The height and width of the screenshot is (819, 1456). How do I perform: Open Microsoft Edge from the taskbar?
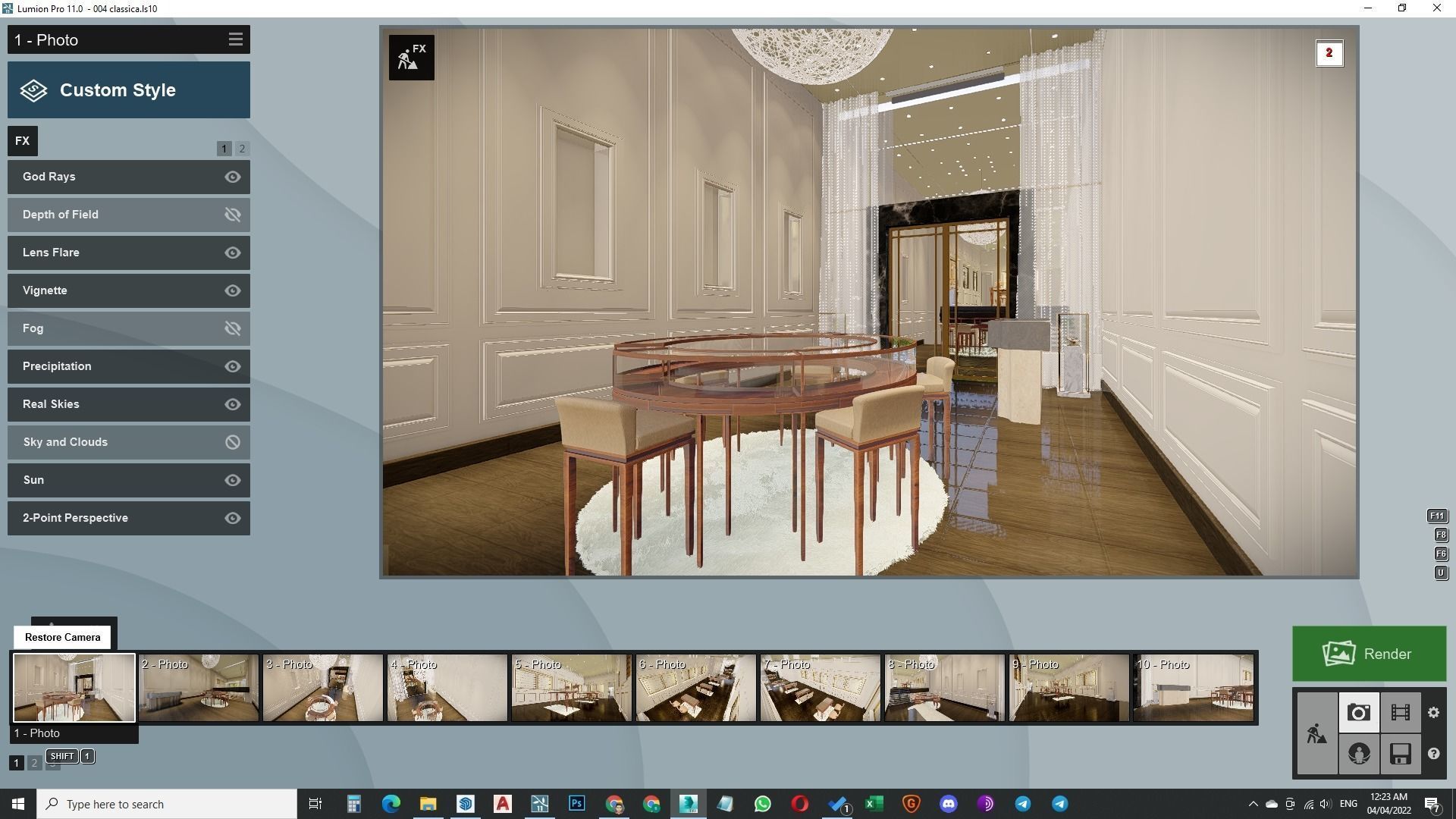(391, 804)
